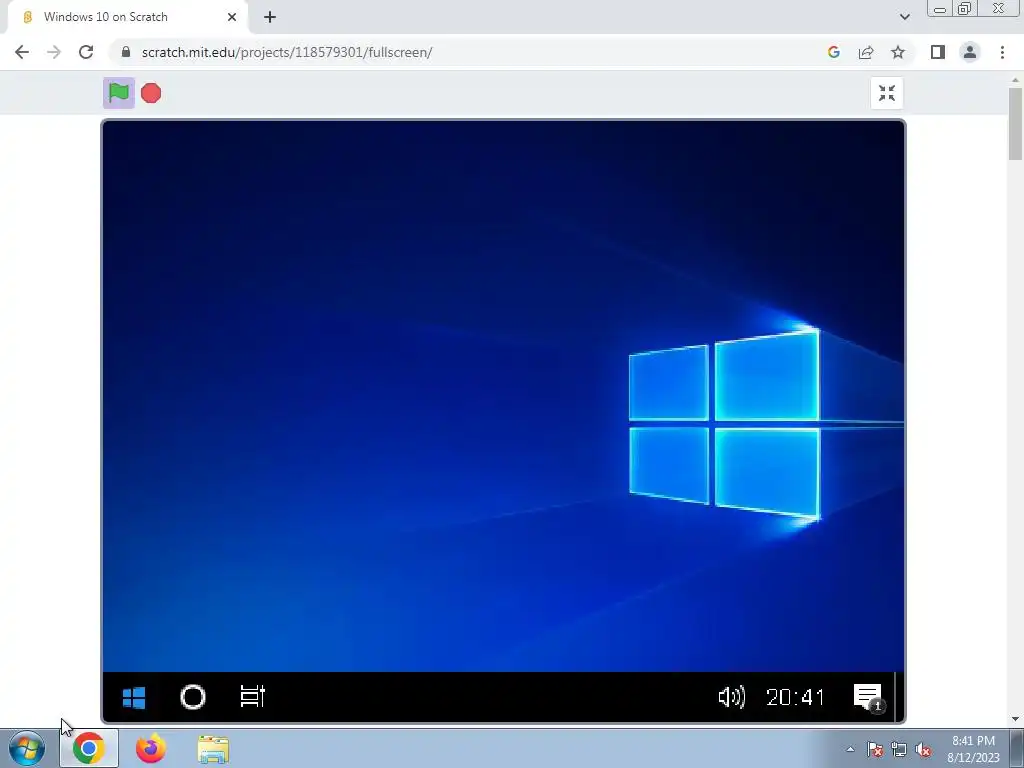Go forward in browser history
This screenshot has height=768, width=1024.
54,52
